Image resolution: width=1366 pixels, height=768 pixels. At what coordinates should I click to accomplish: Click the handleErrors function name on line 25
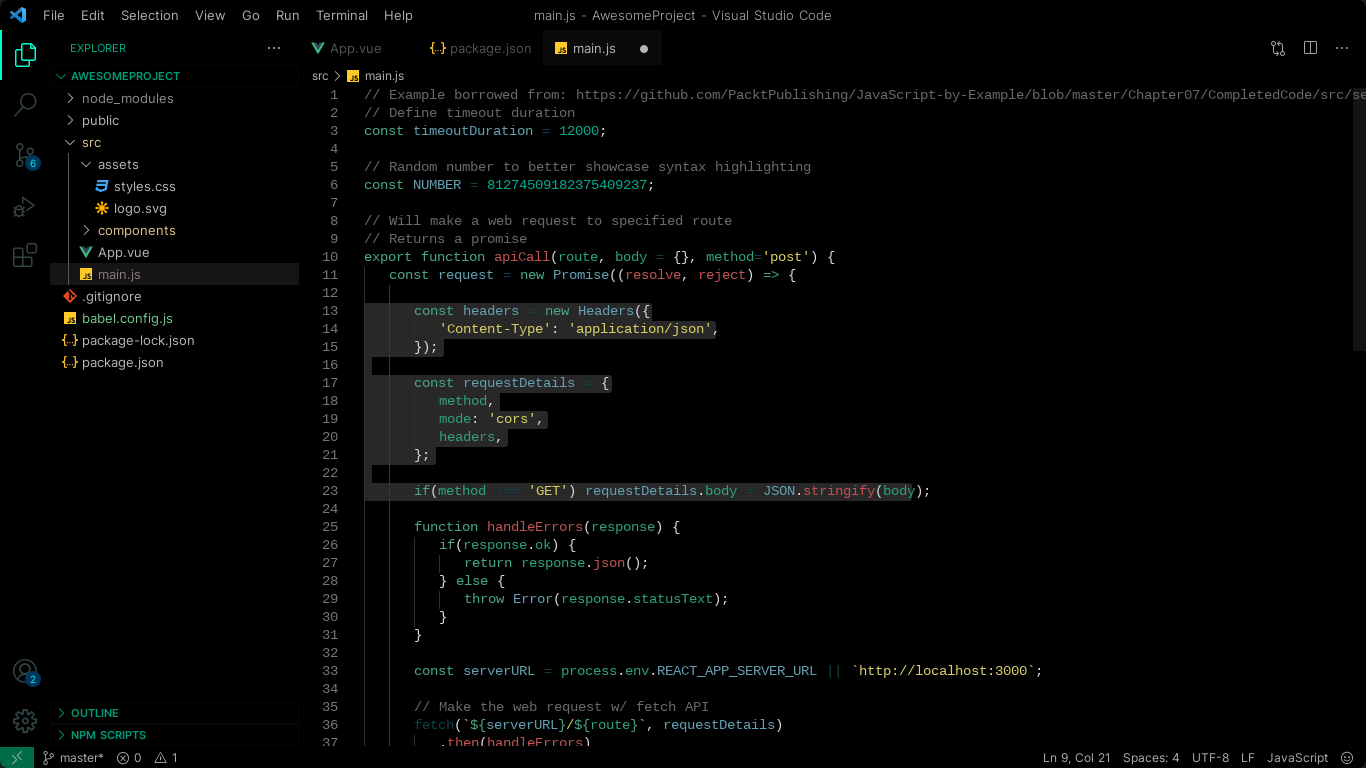click(x=536, y=527)
